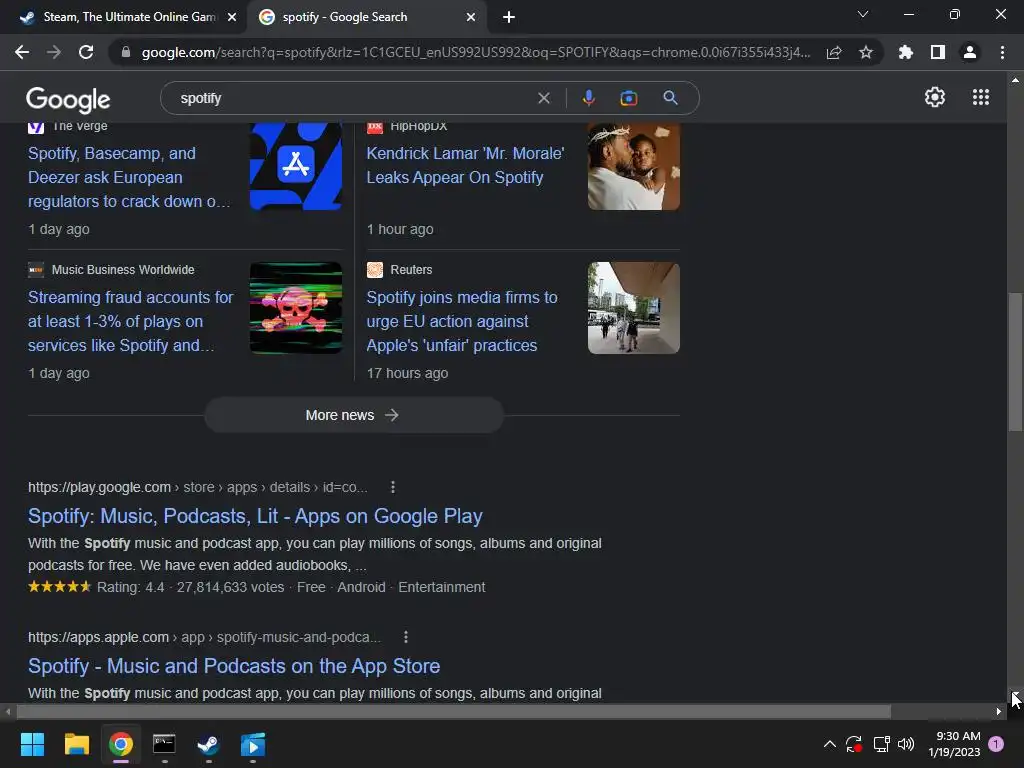This screenshot has height=768, width=1024.
Task: Close the Steam tab
Action: click(232, 17)
